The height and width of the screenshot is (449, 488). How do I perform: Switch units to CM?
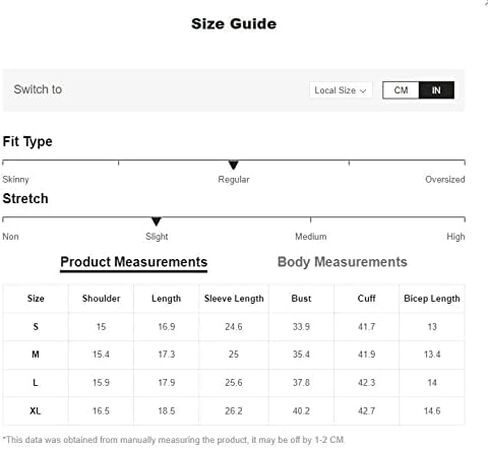click(x=401, y=90)
